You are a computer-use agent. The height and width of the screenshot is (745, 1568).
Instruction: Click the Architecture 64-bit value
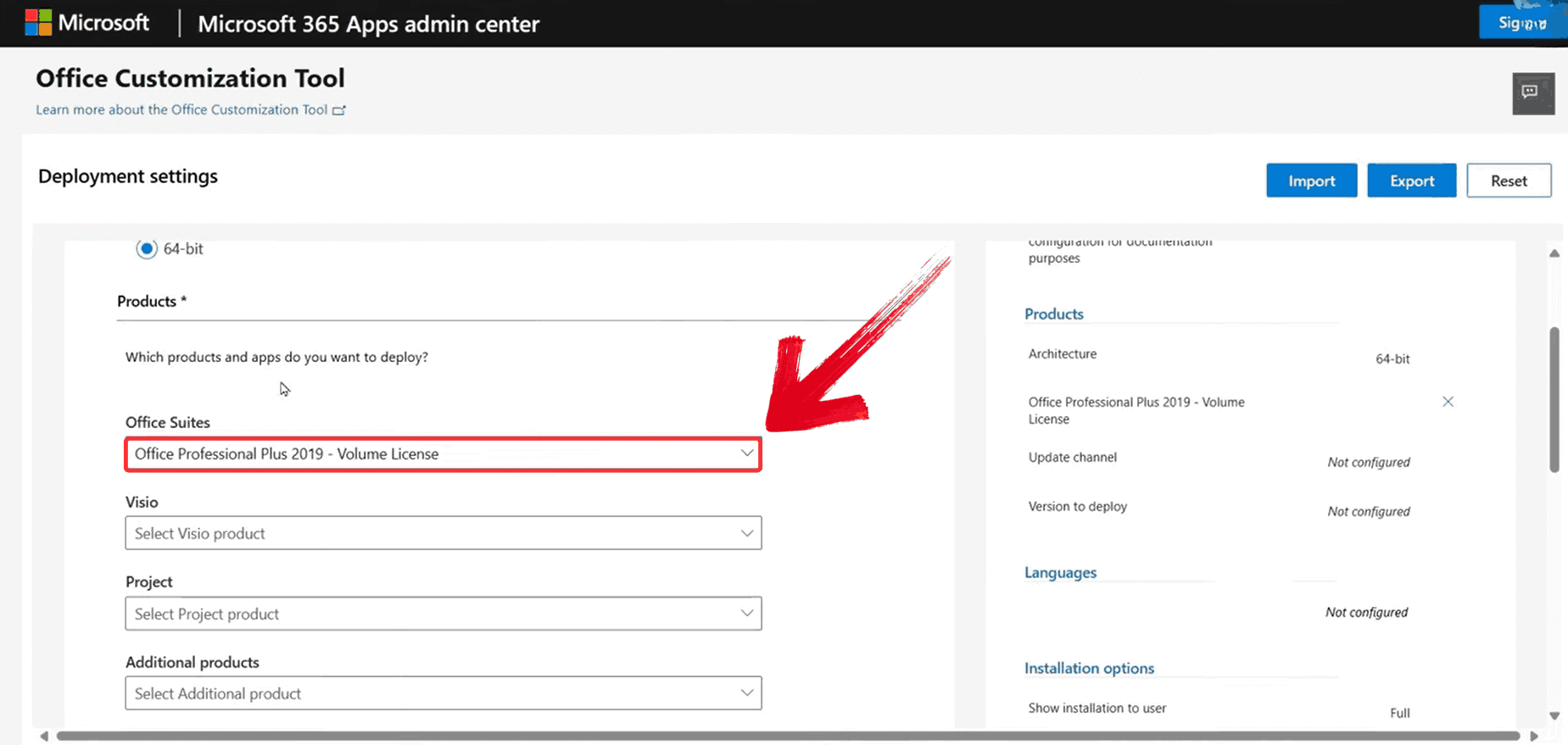1392,359
